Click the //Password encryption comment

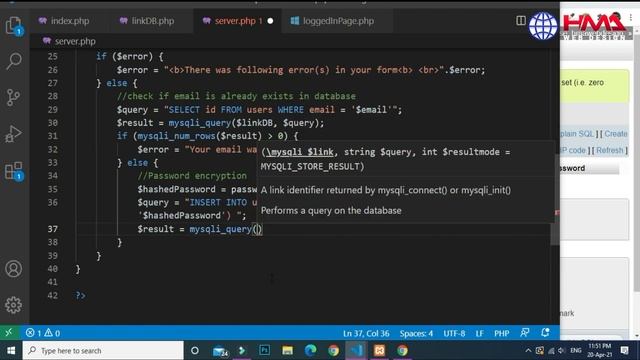point(192,176)
